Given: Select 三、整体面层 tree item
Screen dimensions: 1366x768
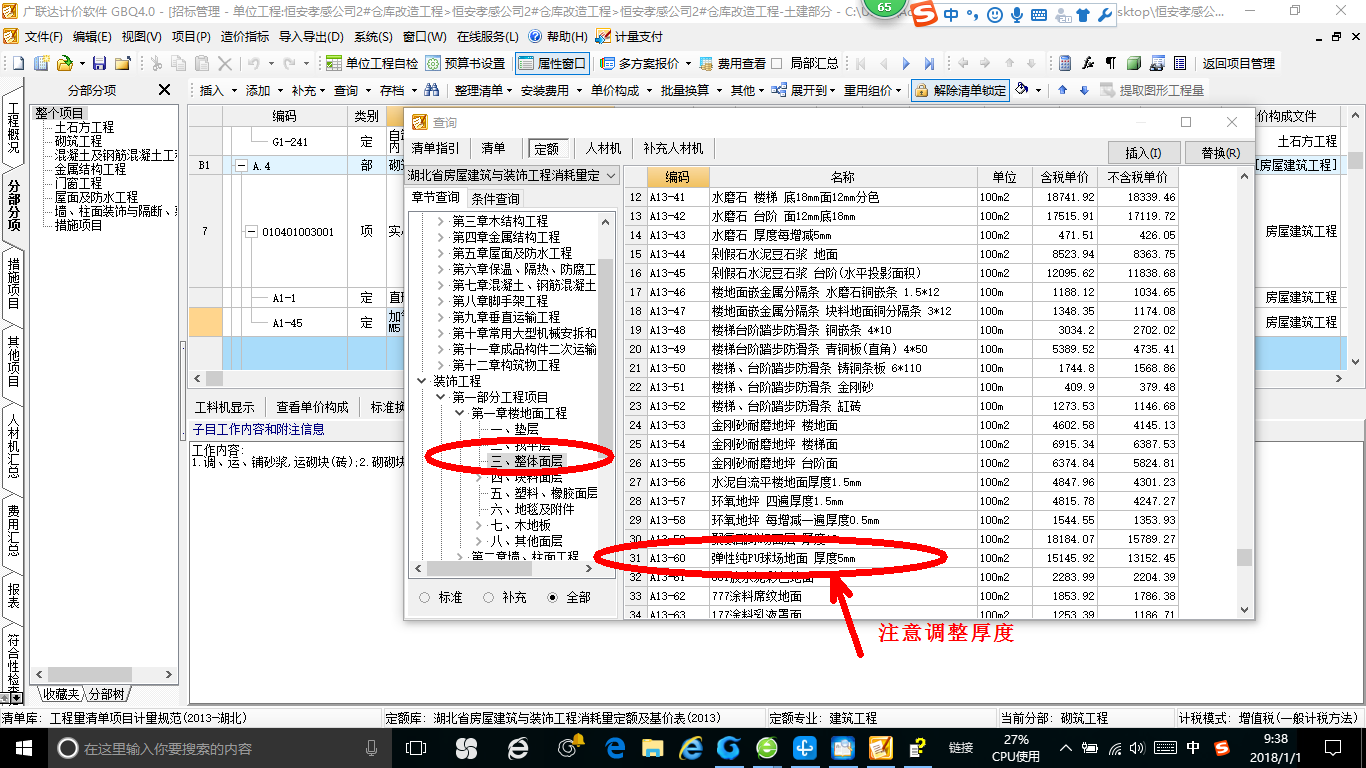Looking at the screenshot, I should click(526, 461).
